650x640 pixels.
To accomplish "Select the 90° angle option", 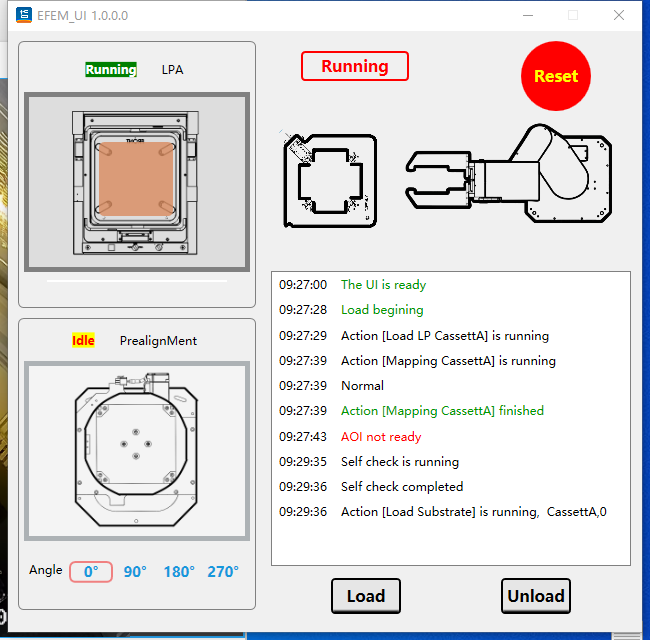I will tap(135, 572).
